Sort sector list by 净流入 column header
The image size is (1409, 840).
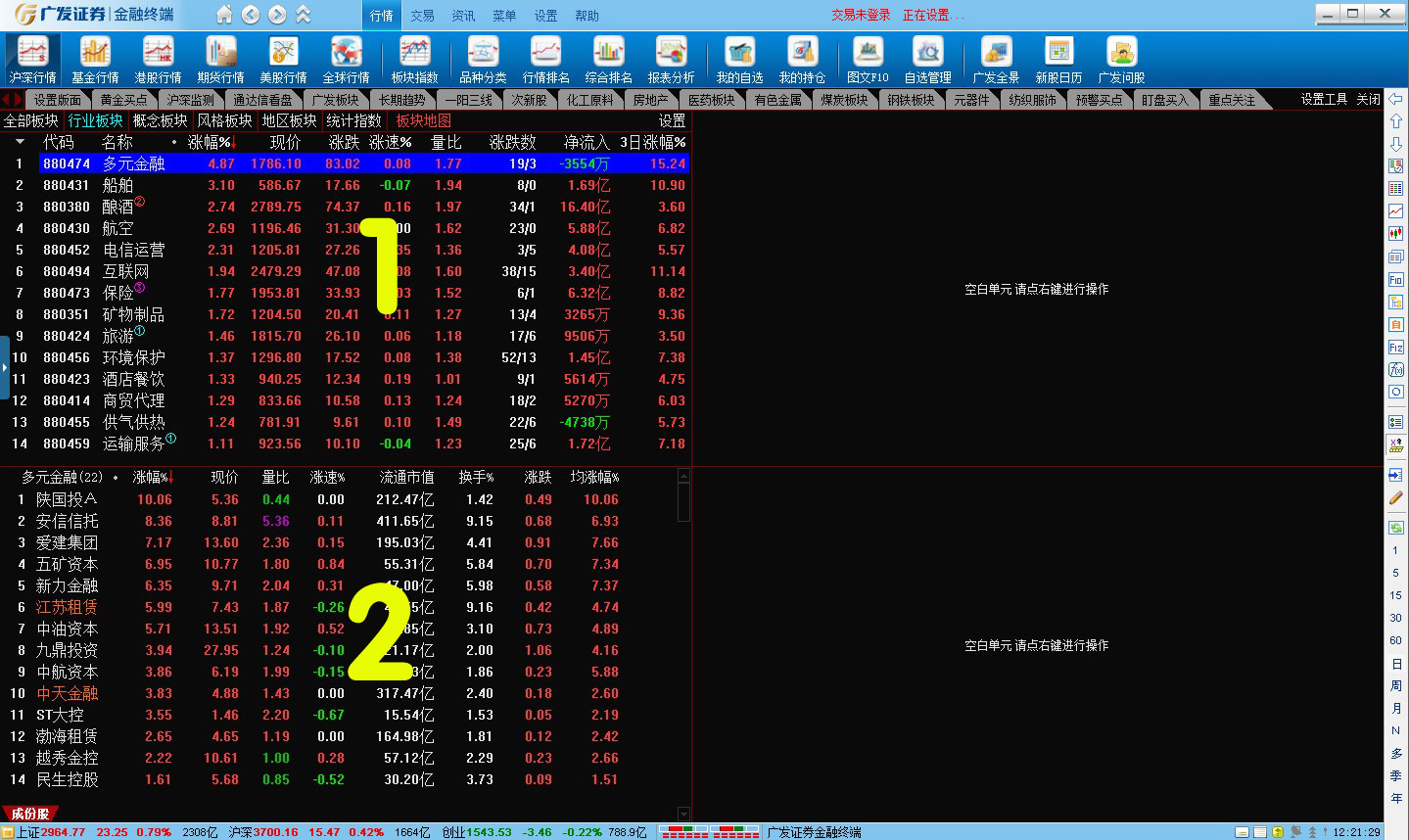pyautogui.click(x=586, y=142)
